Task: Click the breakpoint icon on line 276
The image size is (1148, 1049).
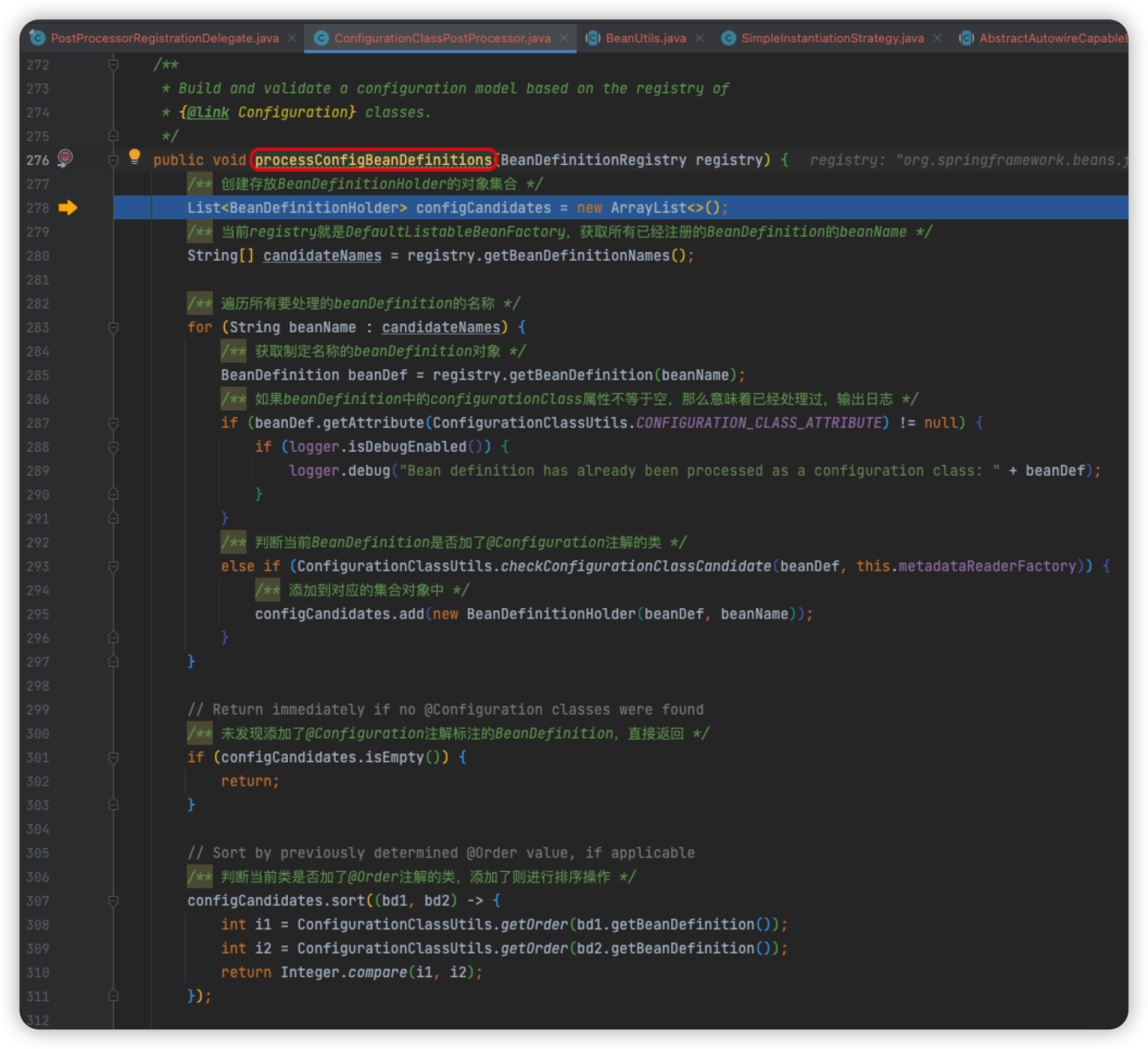Action: [x=65, y=158]
